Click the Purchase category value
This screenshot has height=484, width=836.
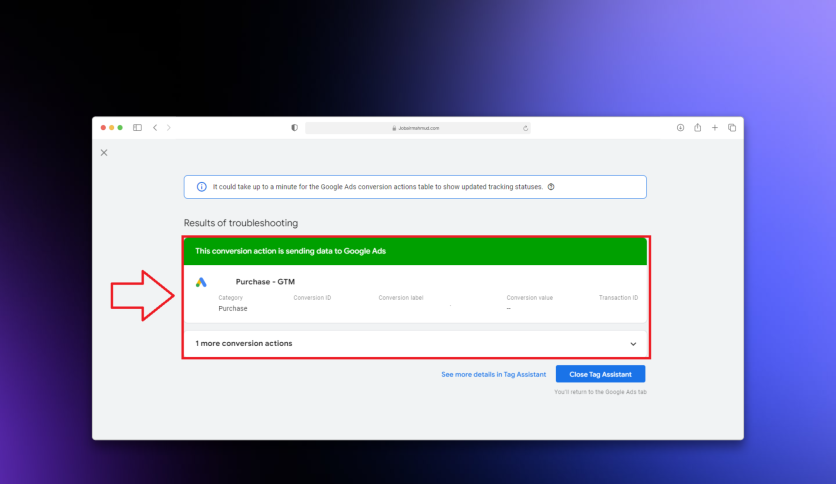pyautogui.click(x=232, y=309)
